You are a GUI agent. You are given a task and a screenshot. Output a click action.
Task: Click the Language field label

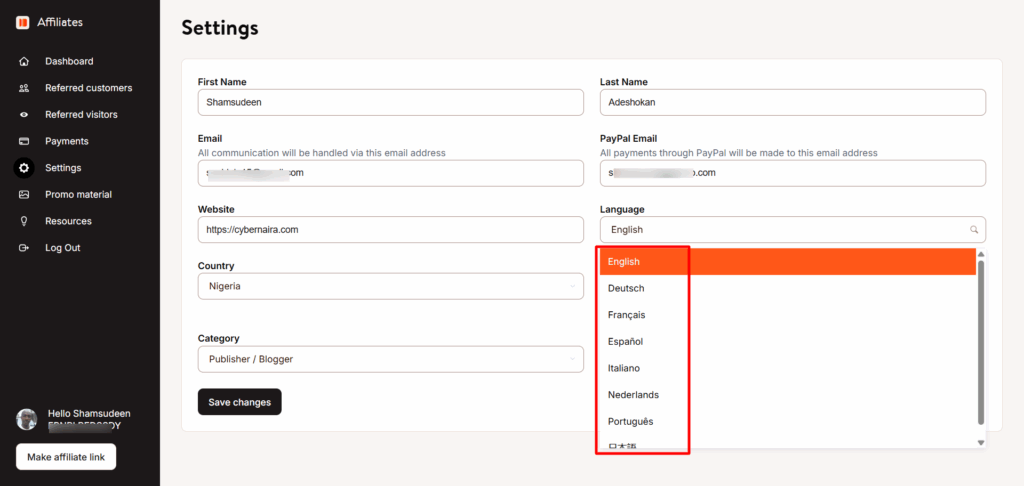[622, 210]
